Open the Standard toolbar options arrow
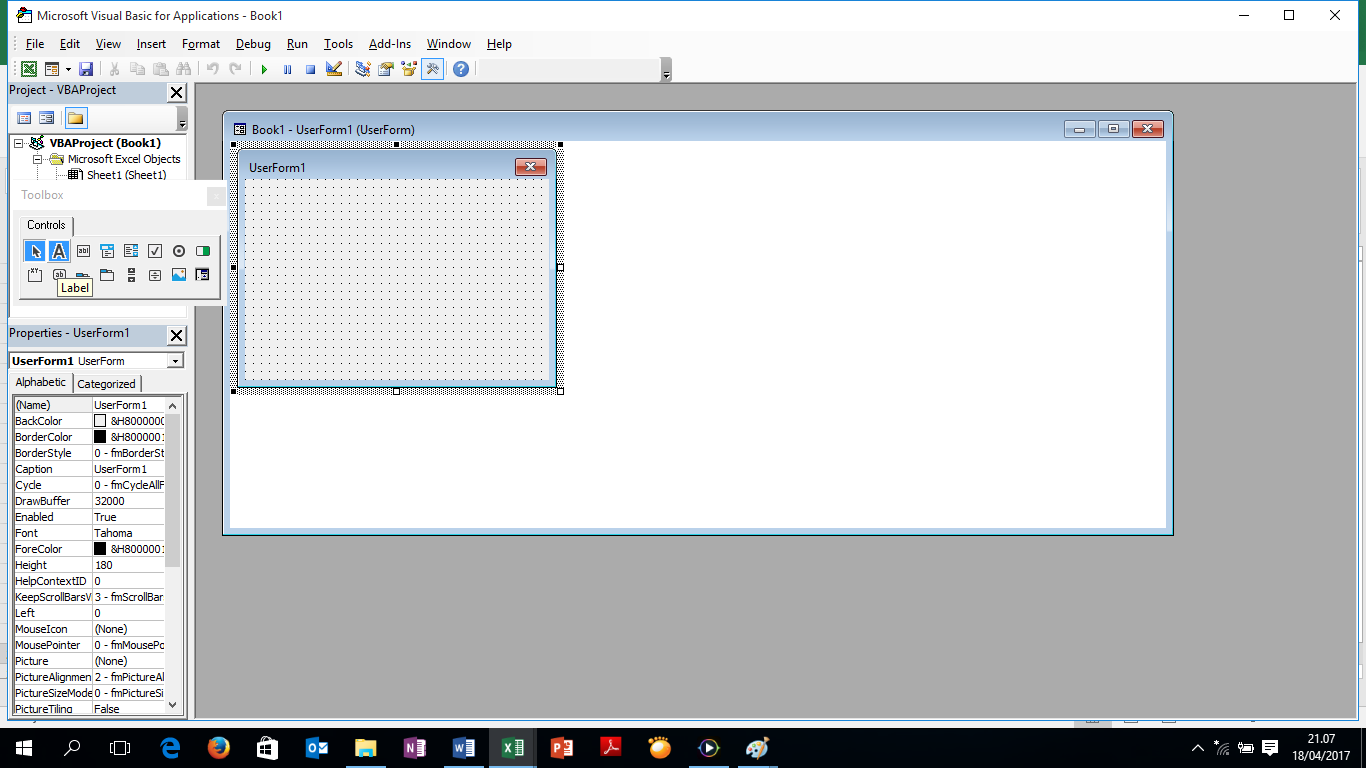 click(667, 70)
